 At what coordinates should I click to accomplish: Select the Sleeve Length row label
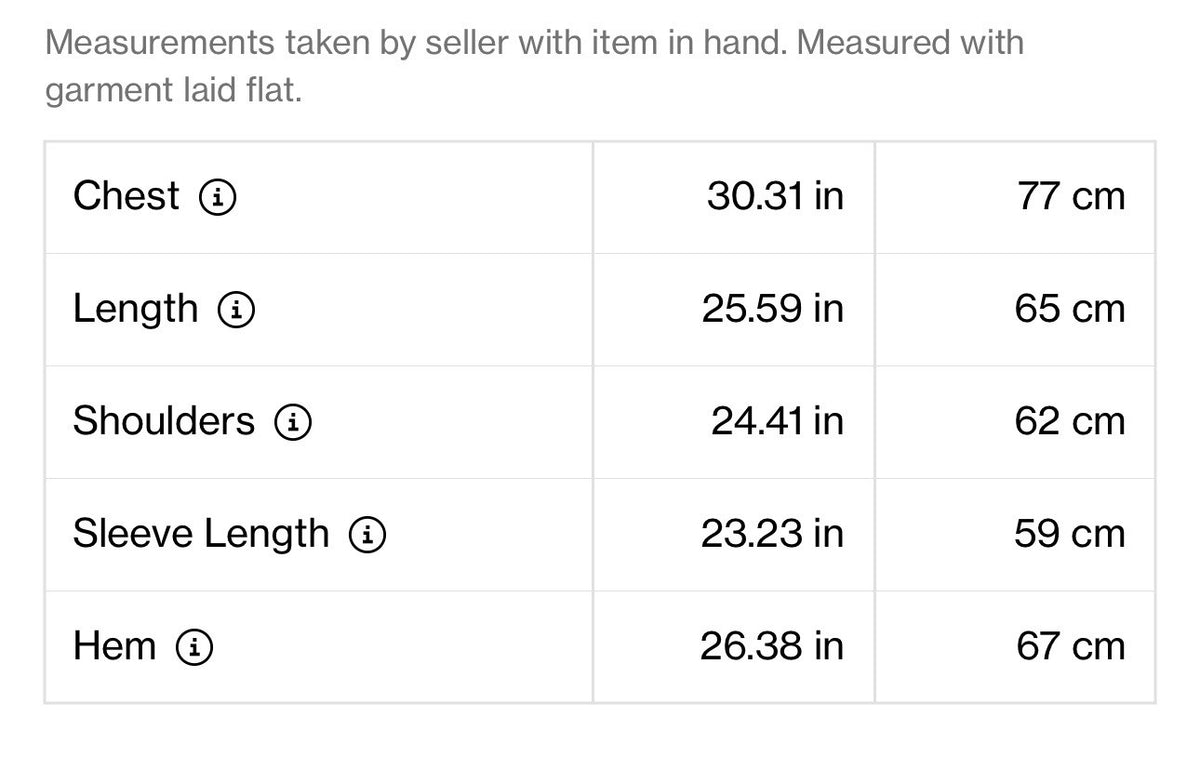[x=201, y=535]
